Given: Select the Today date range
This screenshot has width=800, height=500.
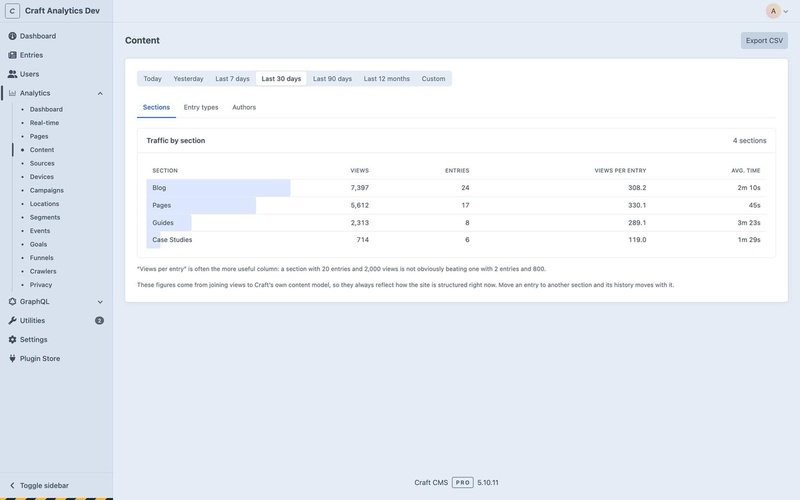Looking at the screenshot, I should (x=152, y=79).
